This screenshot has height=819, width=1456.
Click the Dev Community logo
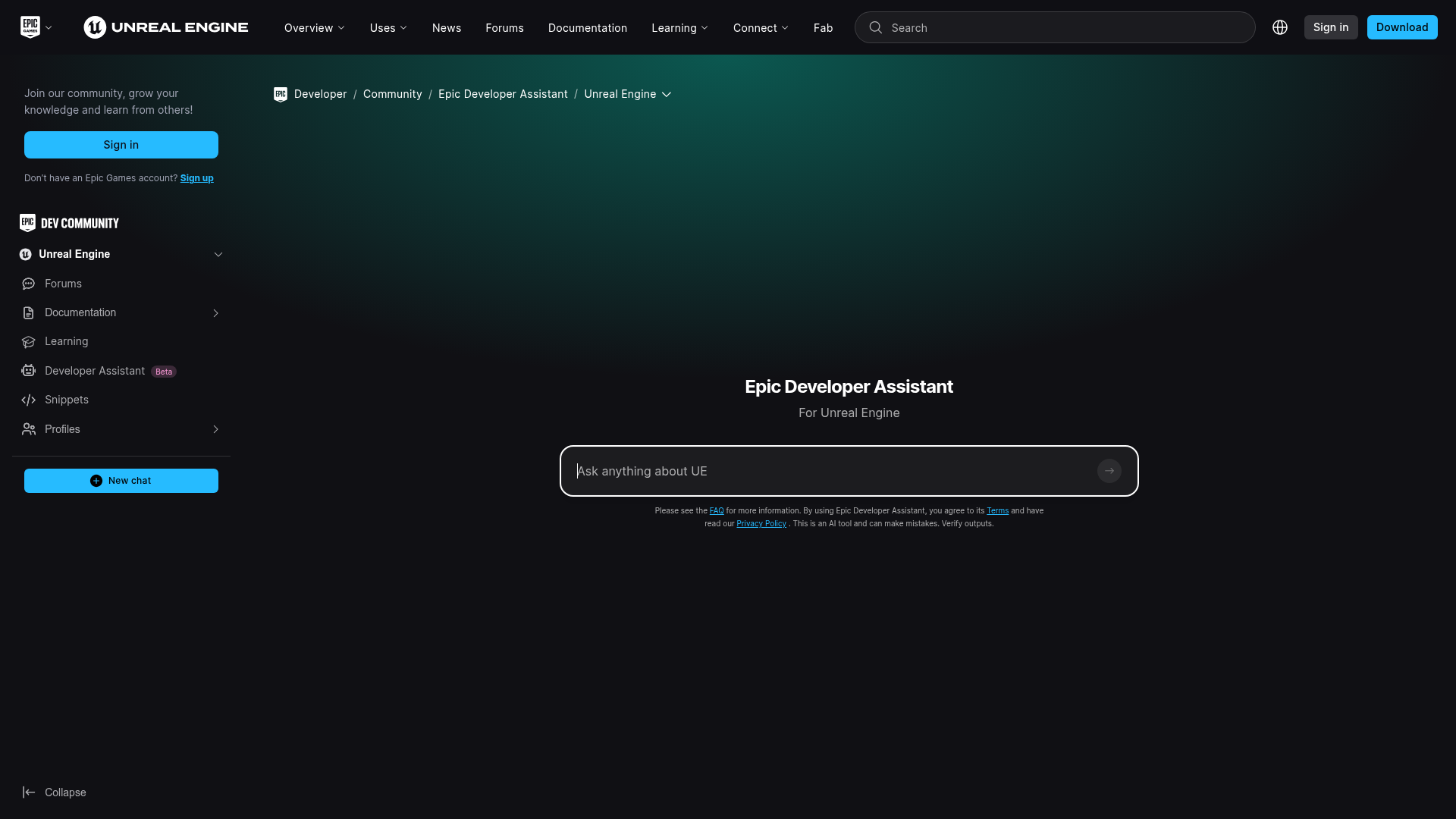(x=69, y=223)
